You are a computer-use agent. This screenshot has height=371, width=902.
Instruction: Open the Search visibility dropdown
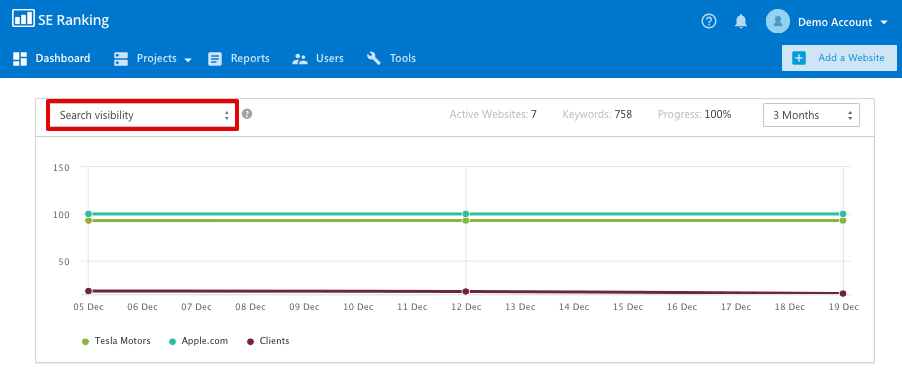point(142,115)
